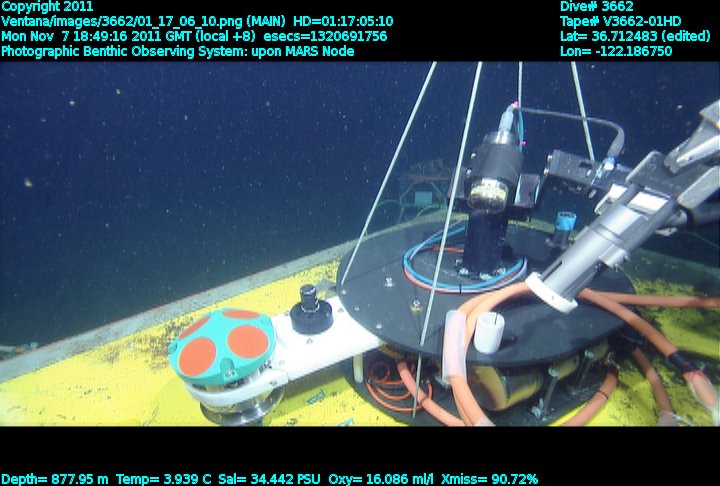Click the Depth= 877.95 m reading
Image resolution: width=720 pixels, height=486 pixels.
click(x=55, y=479)
